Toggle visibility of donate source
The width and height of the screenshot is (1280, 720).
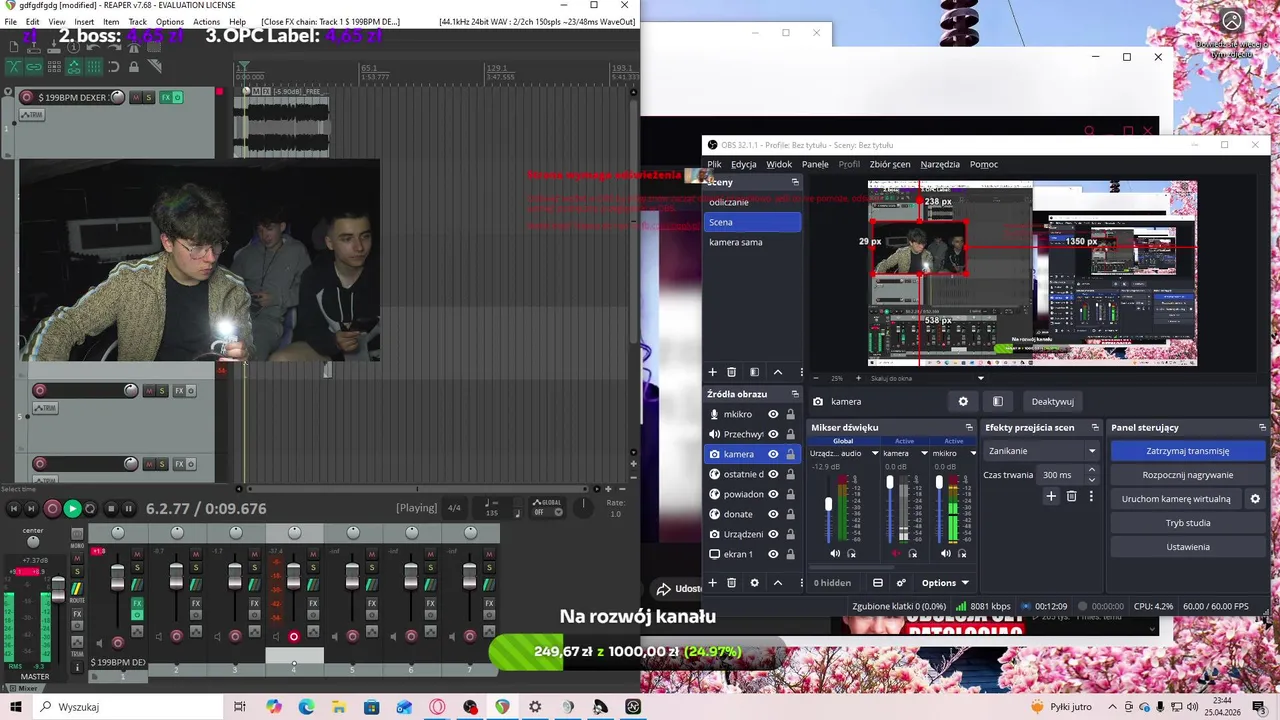coord(773,514)
